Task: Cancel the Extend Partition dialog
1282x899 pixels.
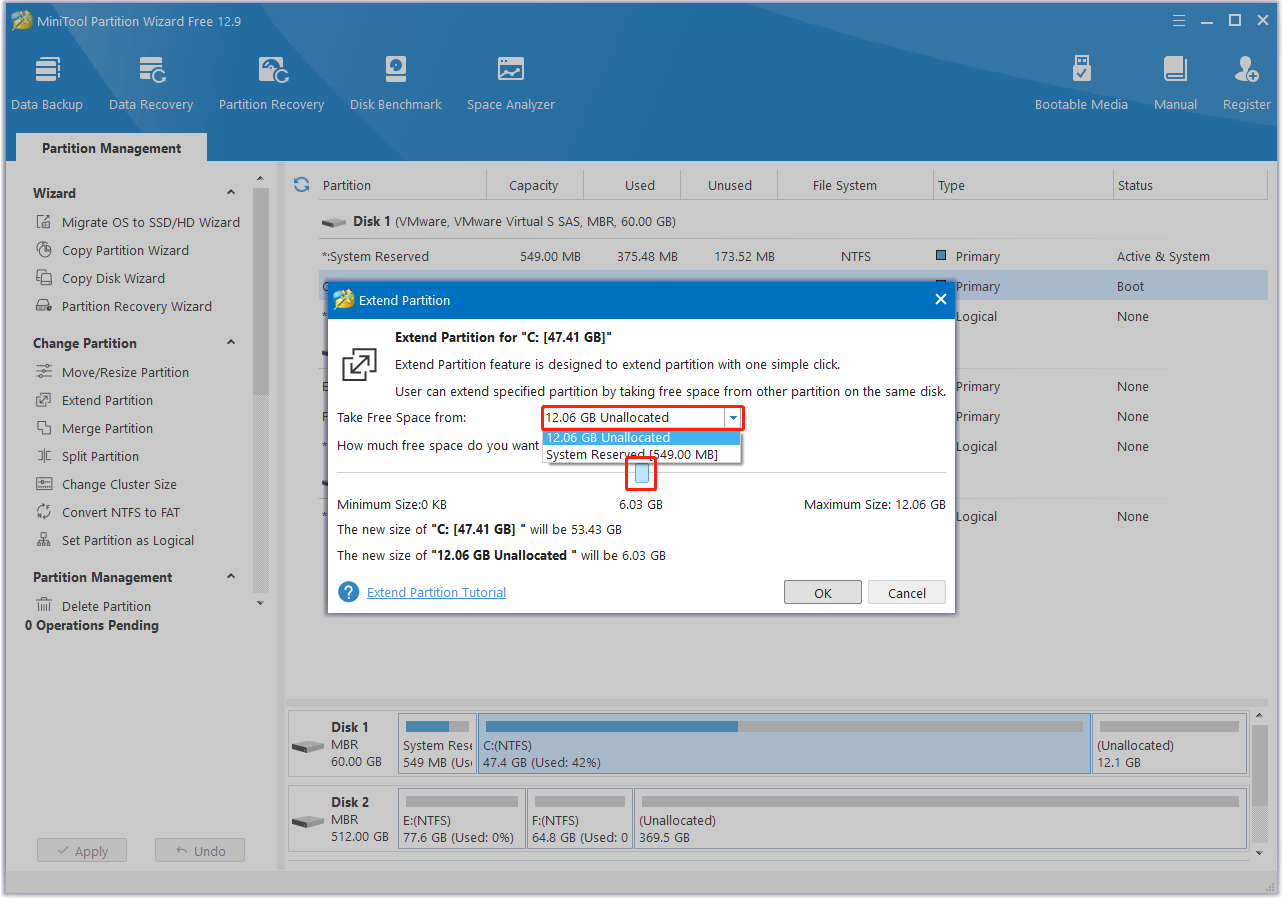Action: [907, 593]
